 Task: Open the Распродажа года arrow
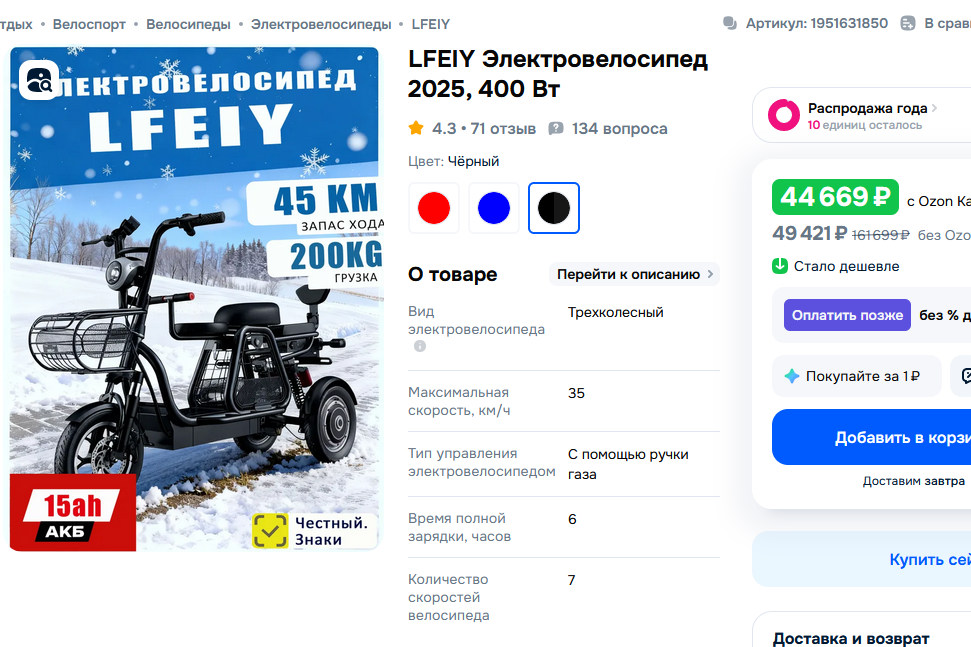pos(934,108)
